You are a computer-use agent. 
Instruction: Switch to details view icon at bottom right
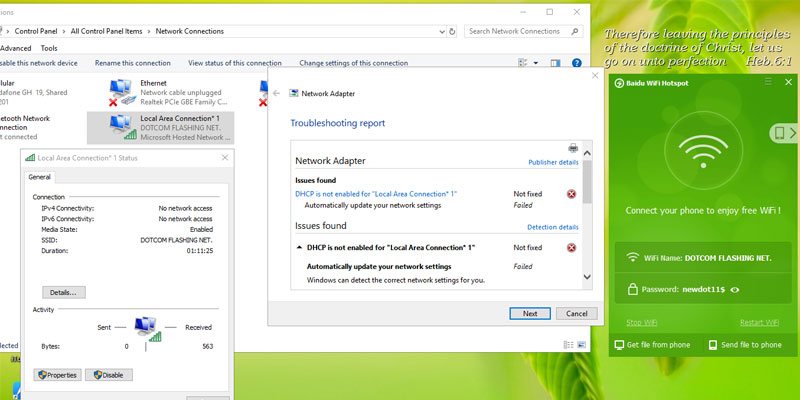click(x=568, y=345)
